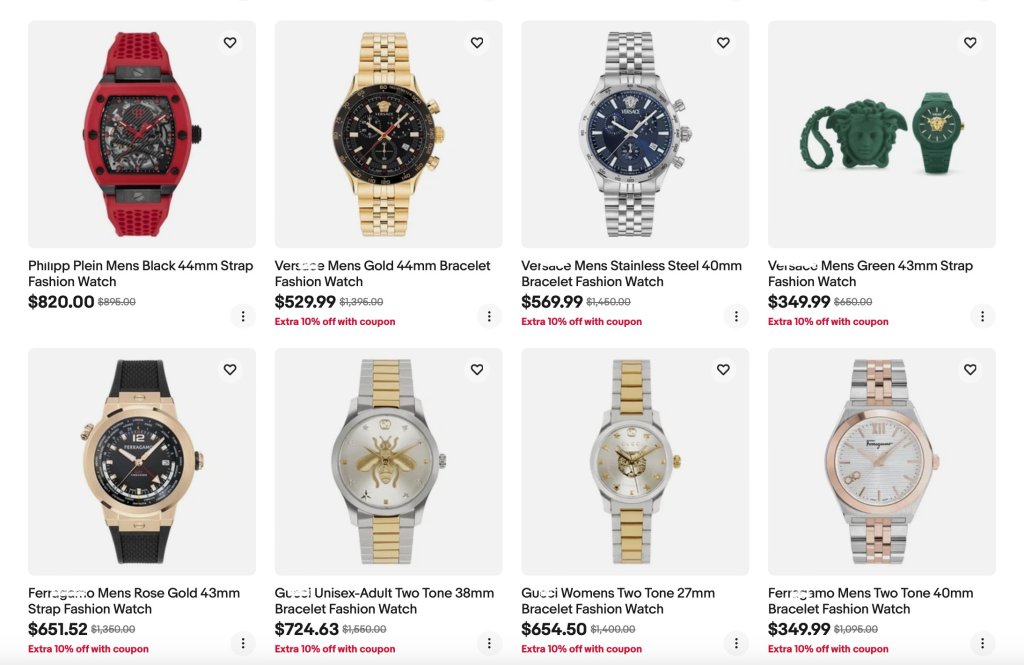Open more actions for Versace Green watch

(x=983, y=316)
